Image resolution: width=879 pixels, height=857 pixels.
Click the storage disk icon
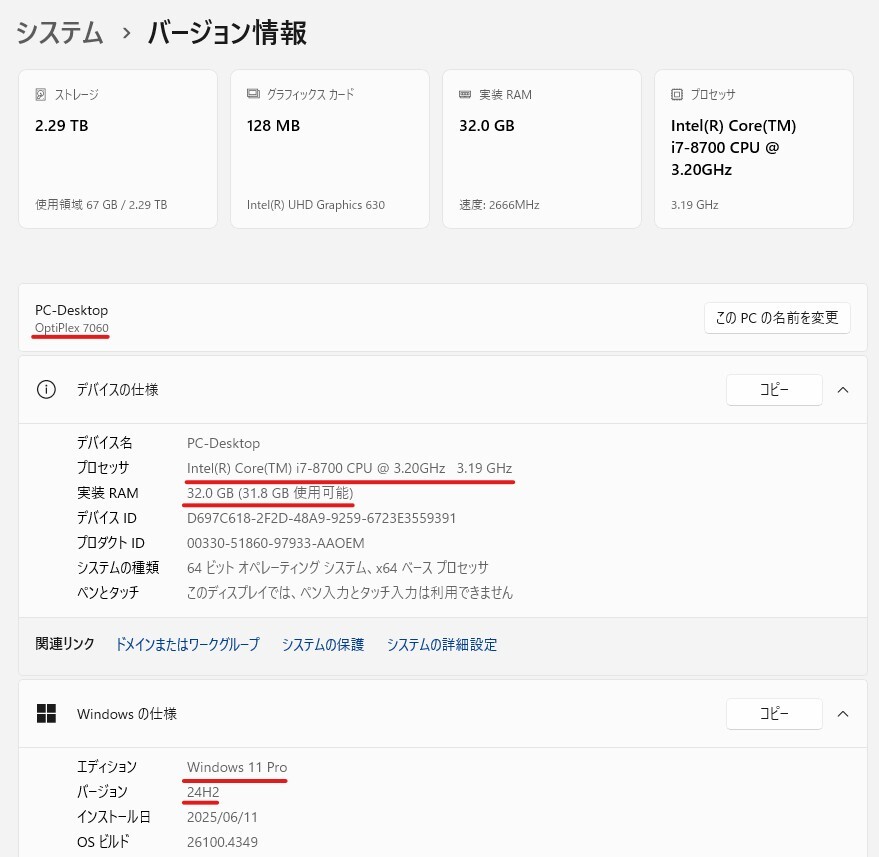41,94
